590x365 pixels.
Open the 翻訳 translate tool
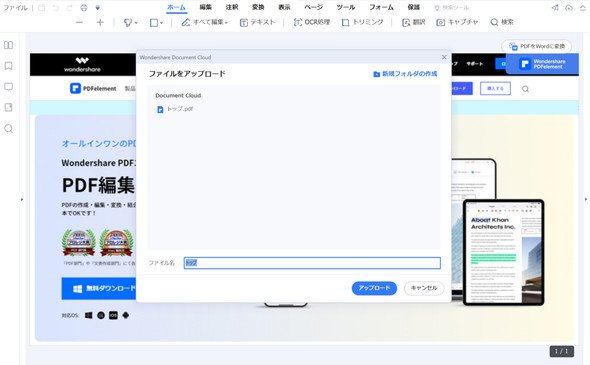point(414,22)
